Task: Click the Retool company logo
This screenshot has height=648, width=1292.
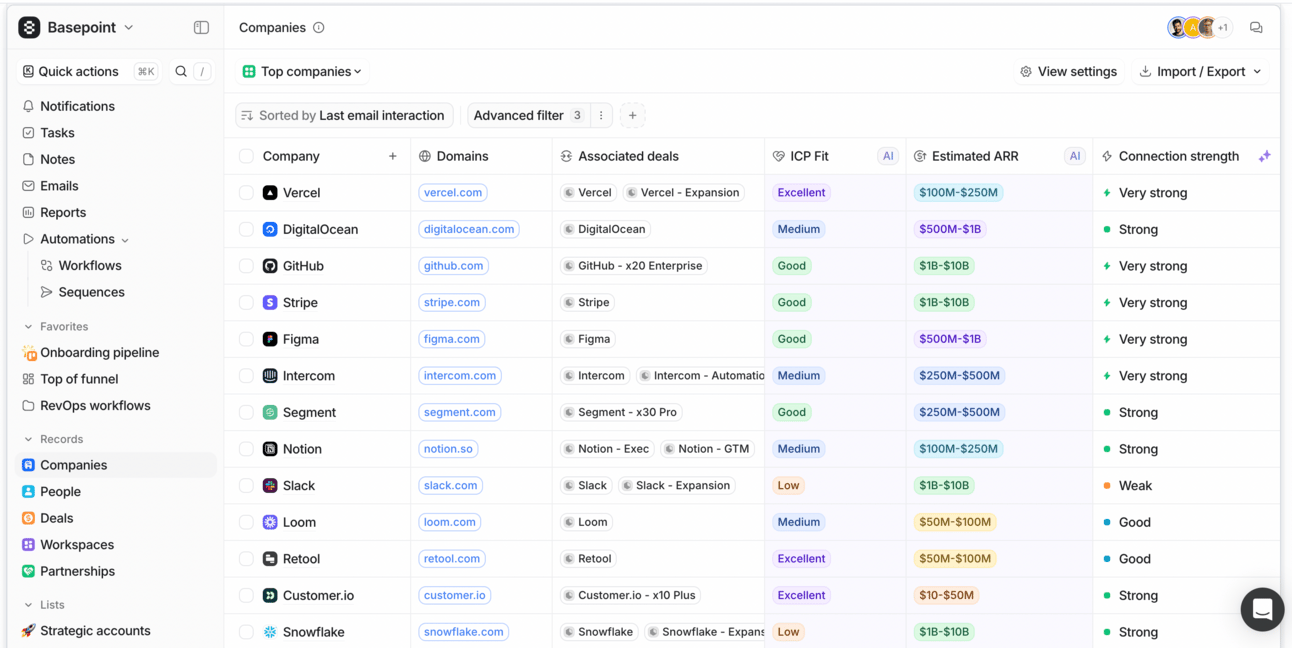Action: click(x=270, y=559)
